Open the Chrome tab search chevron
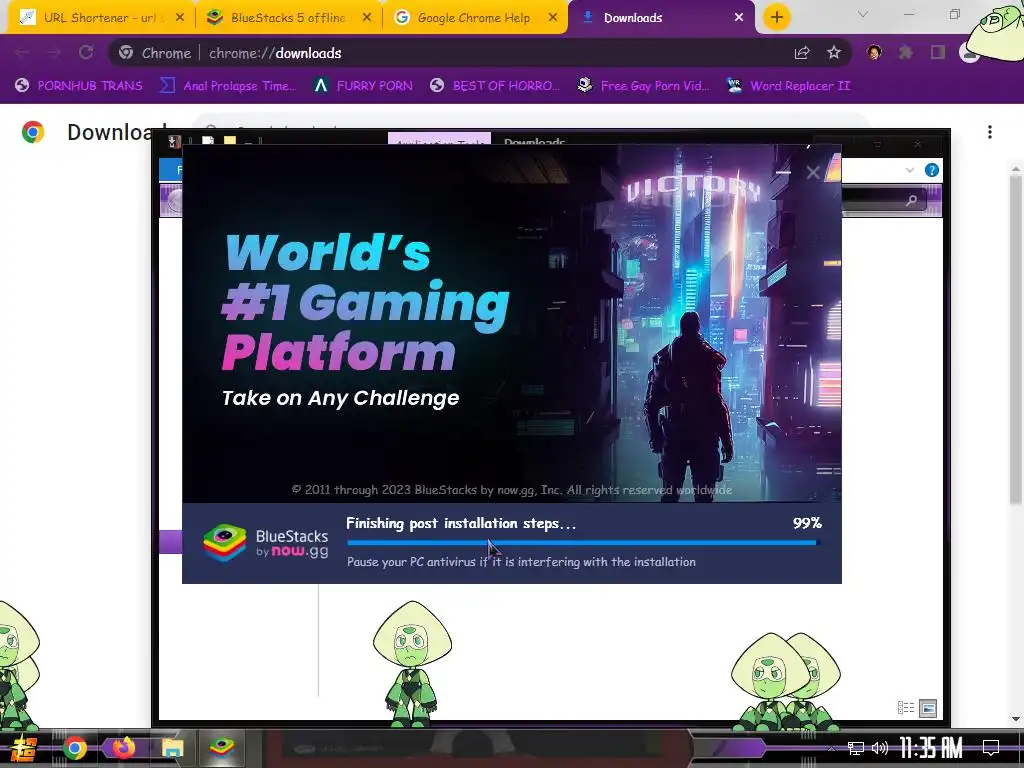The width and height of the screenshot is (1024, 768). pos(863,14)
